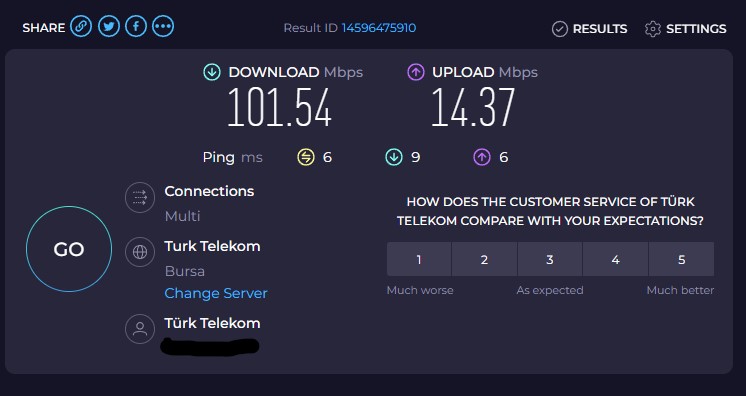Image resolution: width=746 pixels, height=396 pixels.
Task: Rate customer service 3 As expected
Action: 550,259
